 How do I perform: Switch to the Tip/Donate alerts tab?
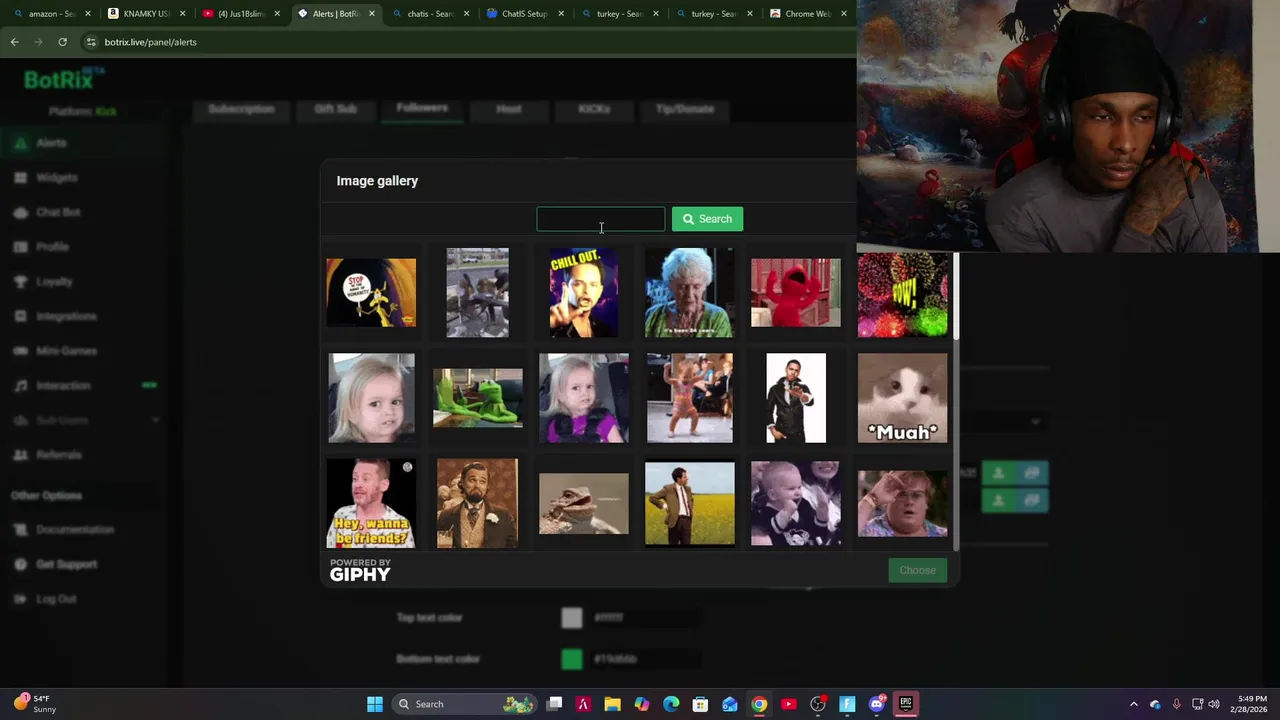684,109
